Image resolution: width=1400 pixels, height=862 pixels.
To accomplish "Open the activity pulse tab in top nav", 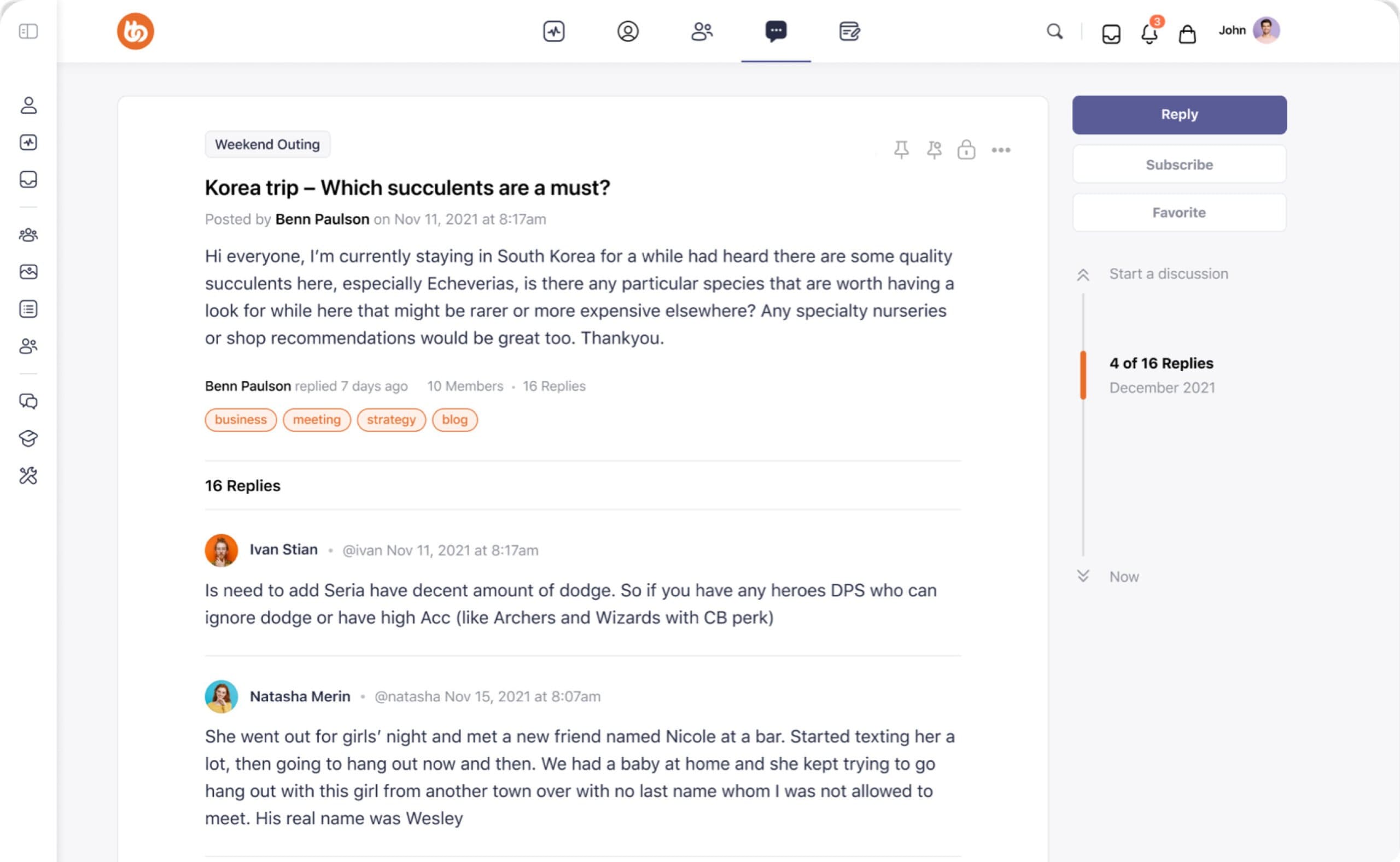I will (x=553, y=31).
